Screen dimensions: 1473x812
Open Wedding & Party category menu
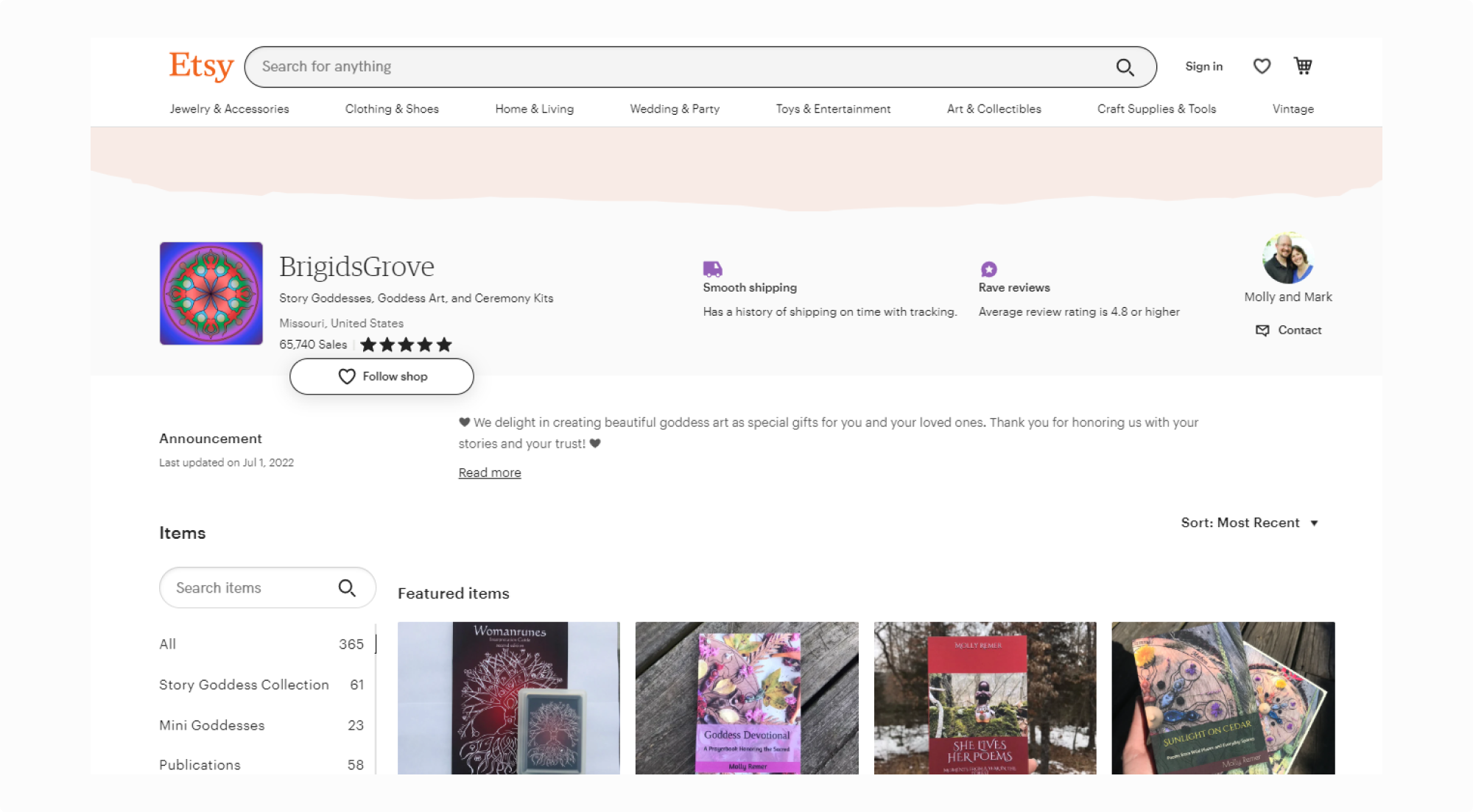(x=675, y=109)
